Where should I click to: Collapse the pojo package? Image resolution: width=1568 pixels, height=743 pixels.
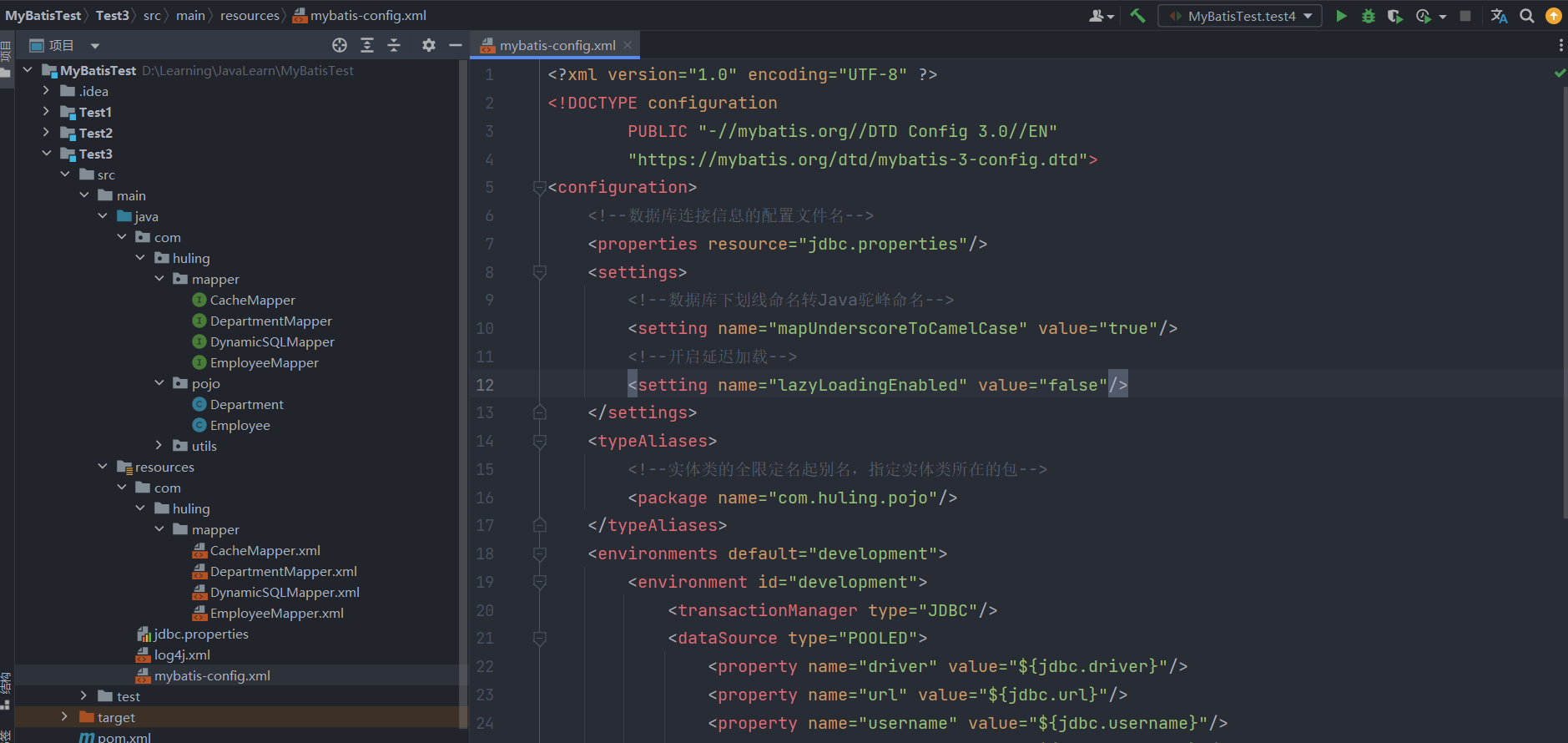point(159,383)
